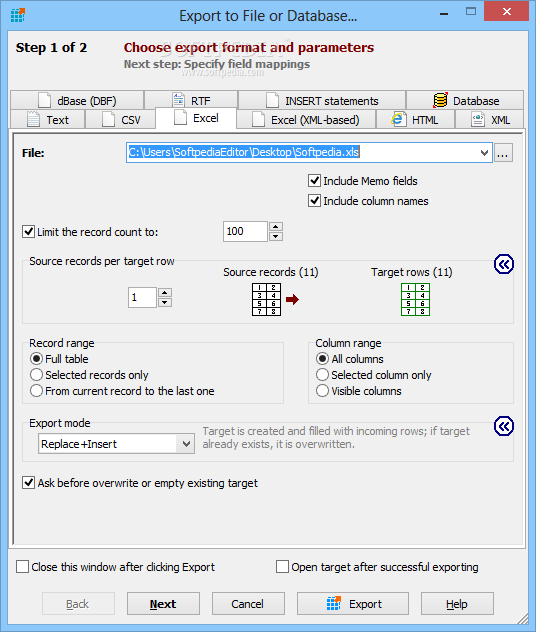The width and height of the screenshot is (536, 632).
Task: Click the Next button
Action: click(x=163, y=603)
